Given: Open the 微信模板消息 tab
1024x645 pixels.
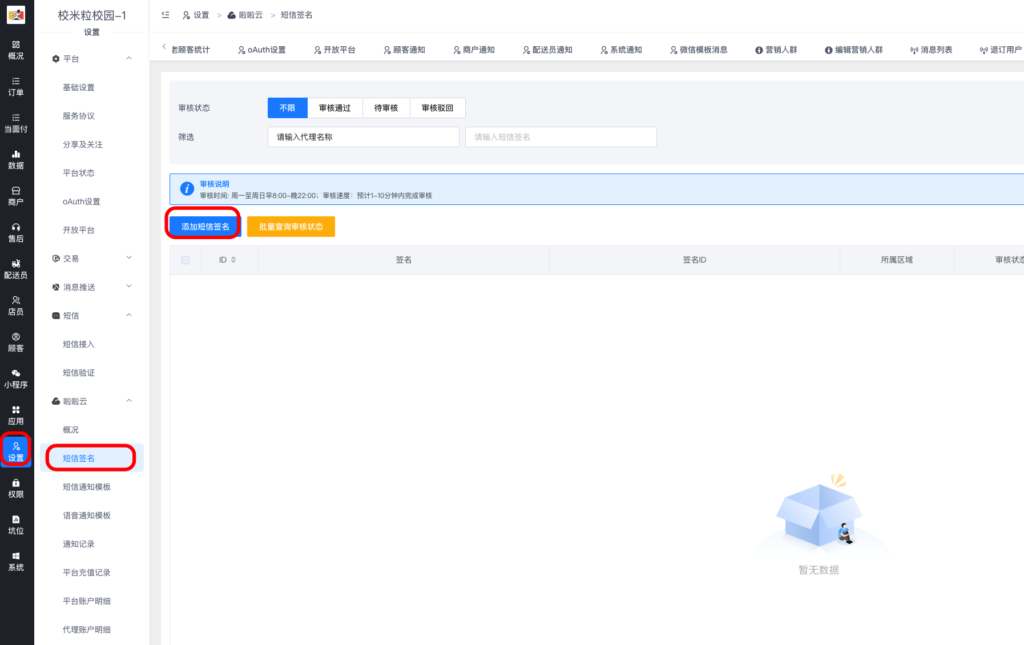Looking at the screenshot, I should click(701, 48).
